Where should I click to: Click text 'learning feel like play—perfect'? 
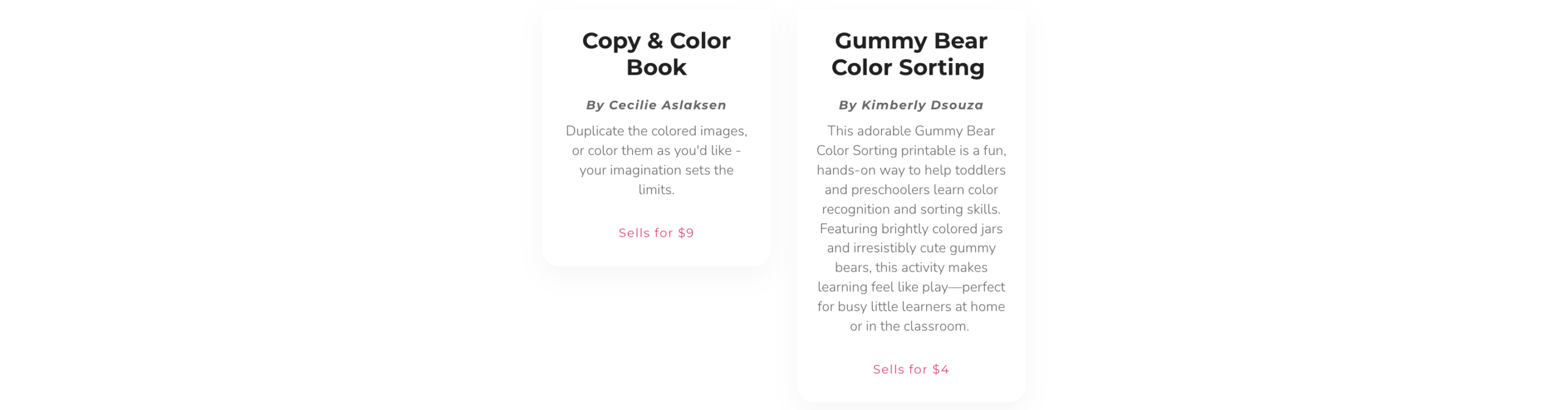tap(910, 287)
